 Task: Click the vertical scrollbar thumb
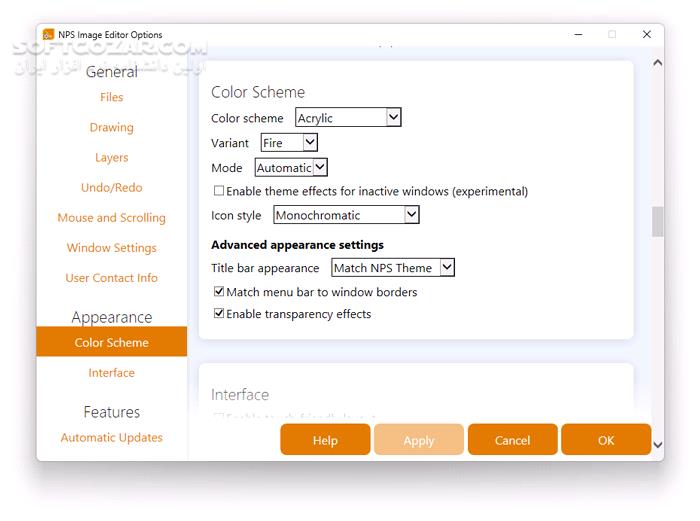657,222
